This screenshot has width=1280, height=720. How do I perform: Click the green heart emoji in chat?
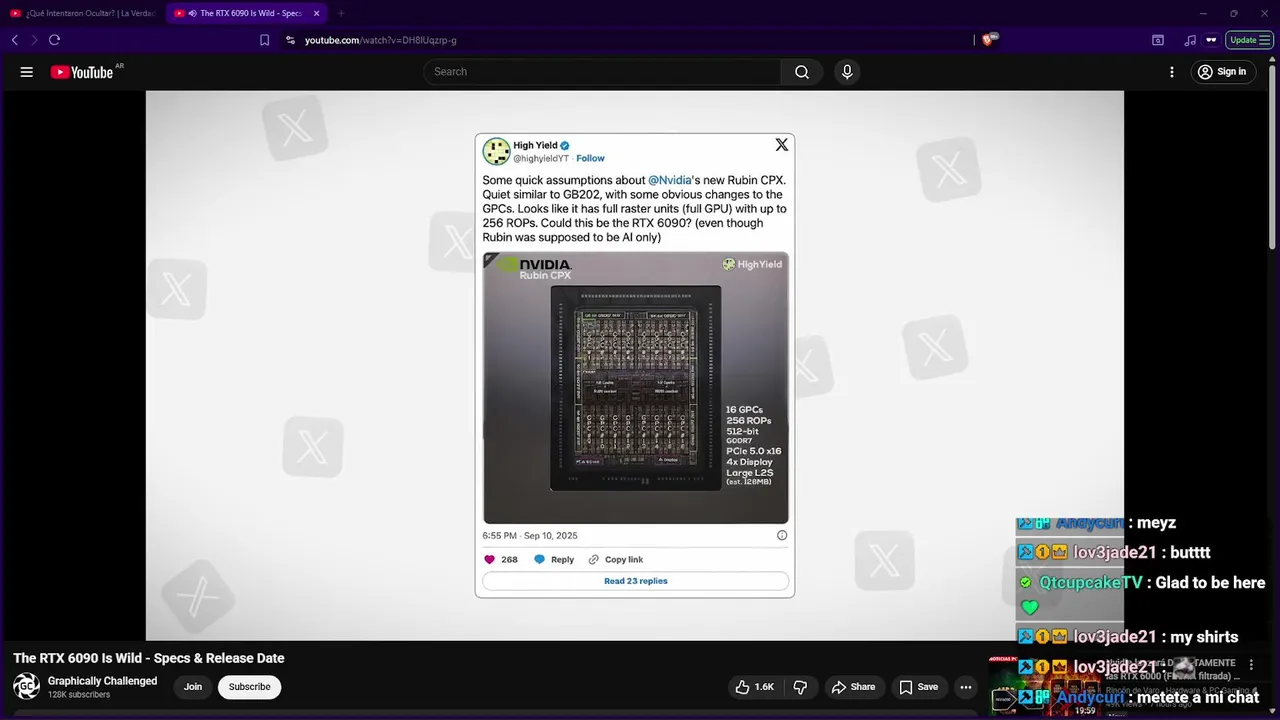tap(1030, 607)
